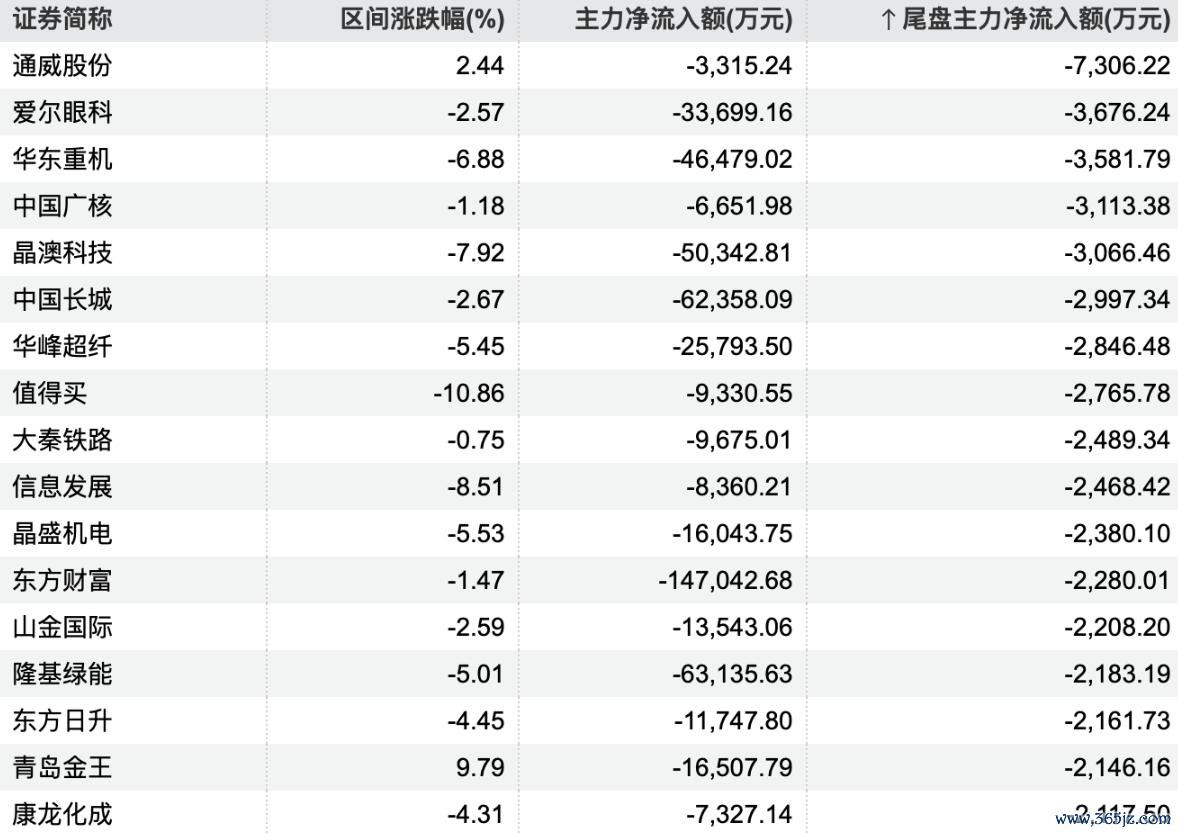Viewport: 1178px width, 834px height.
Task: Click the 证券简称 column header
Action: [x=62, y=20]
